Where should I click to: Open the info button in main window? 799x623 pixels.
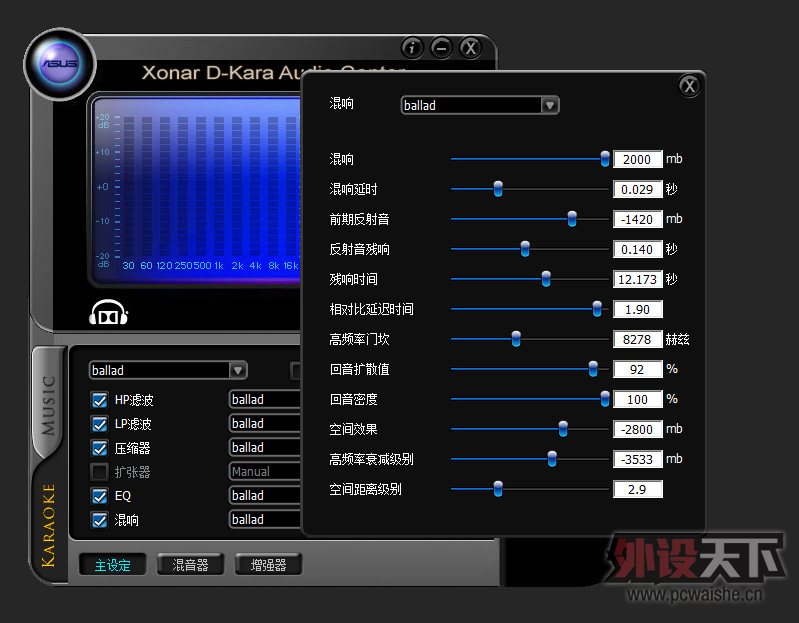click(x=412, y=48)
